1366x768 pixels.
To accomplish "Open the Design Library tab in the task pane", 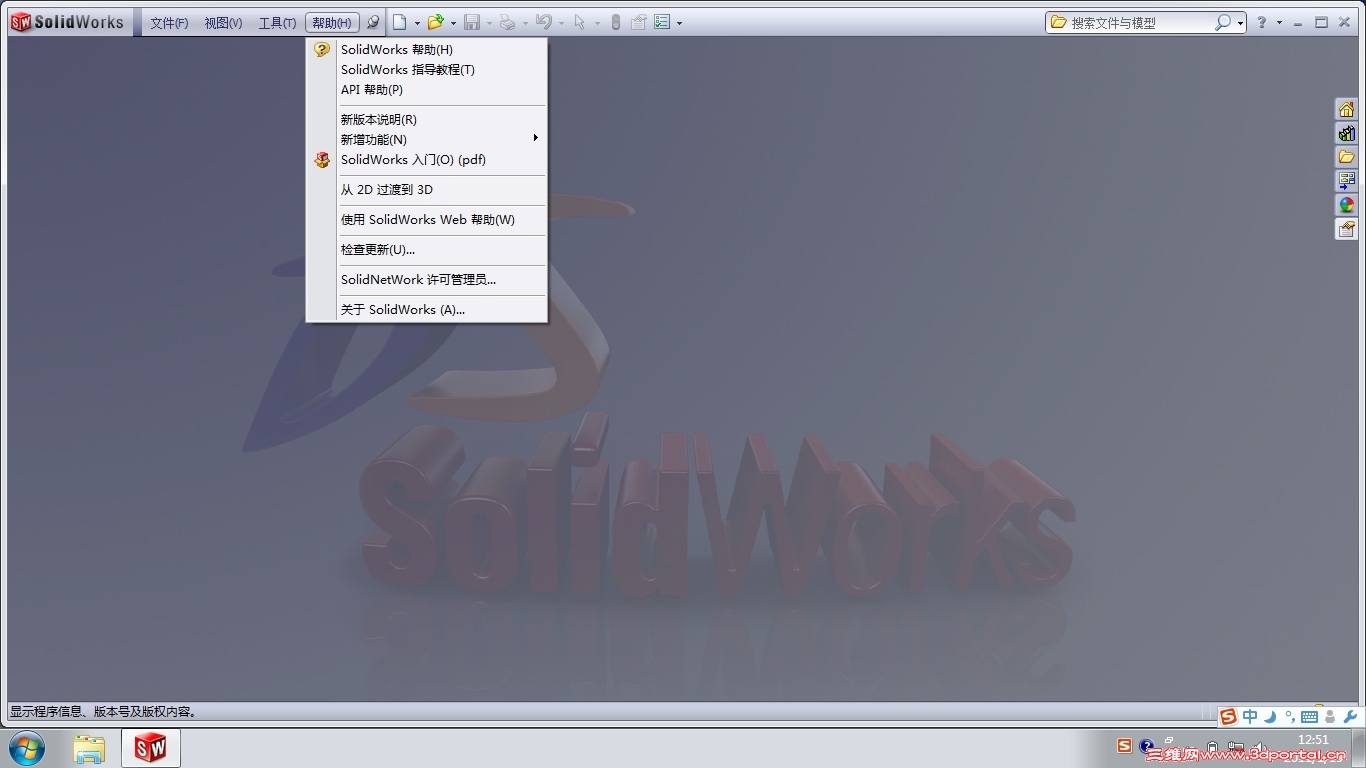I will click(1347, 133).
